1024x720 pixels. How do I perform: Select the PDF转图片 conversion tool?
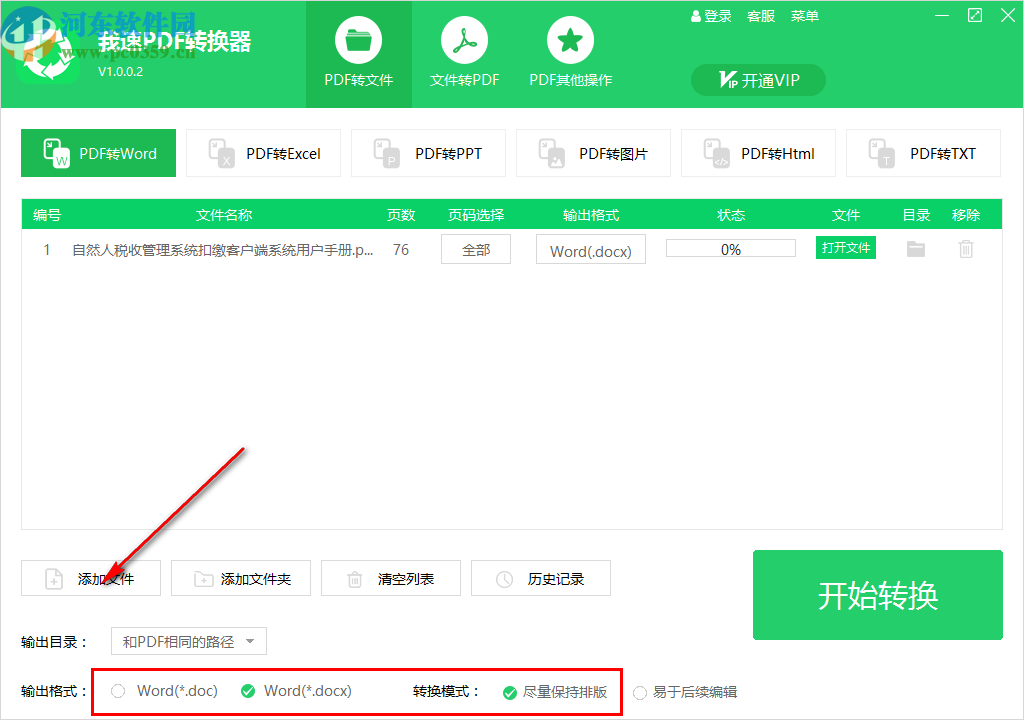pos(593,153)
